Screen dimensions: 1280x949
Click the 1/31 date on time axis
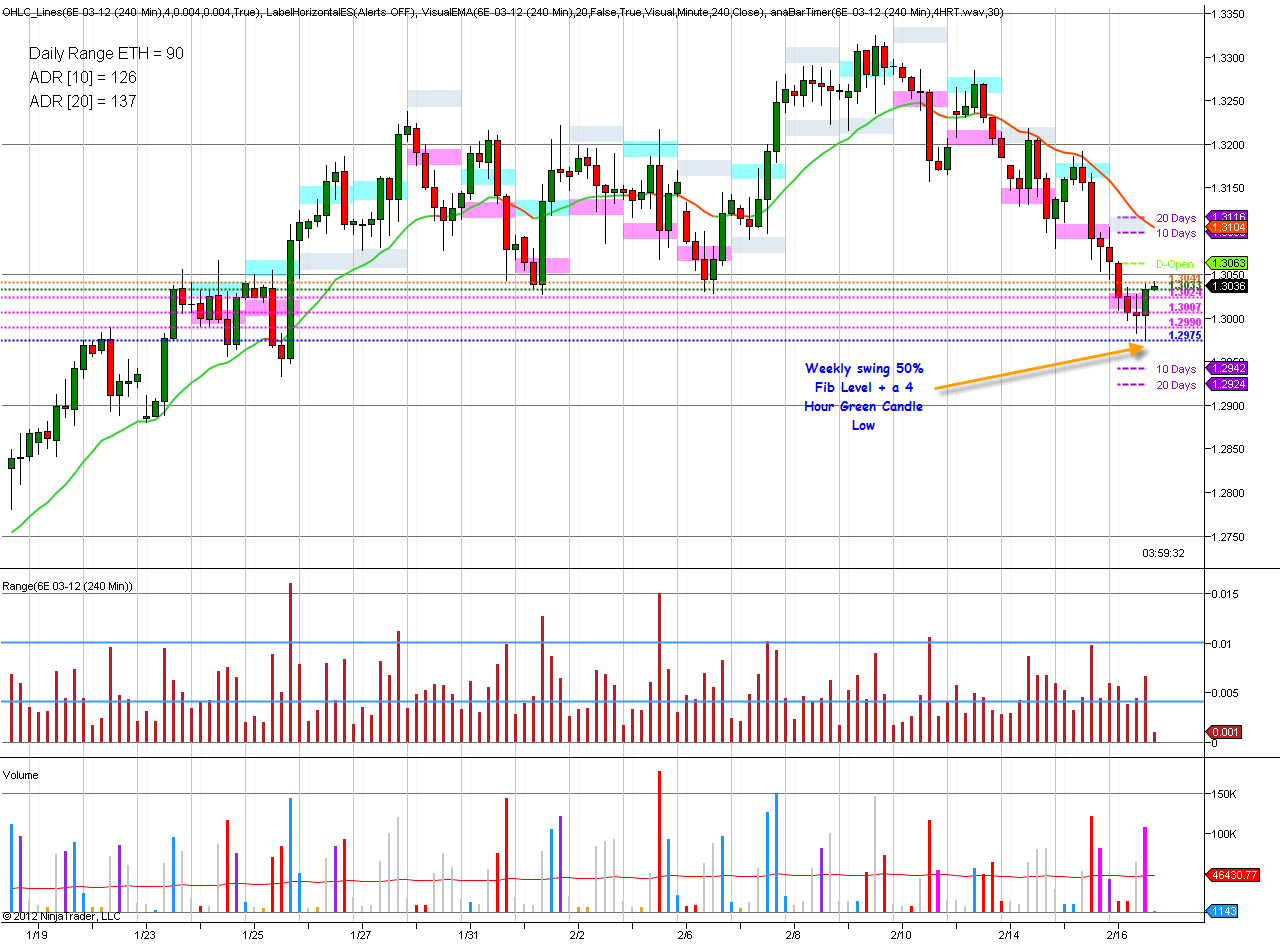(x=468, y=935)
